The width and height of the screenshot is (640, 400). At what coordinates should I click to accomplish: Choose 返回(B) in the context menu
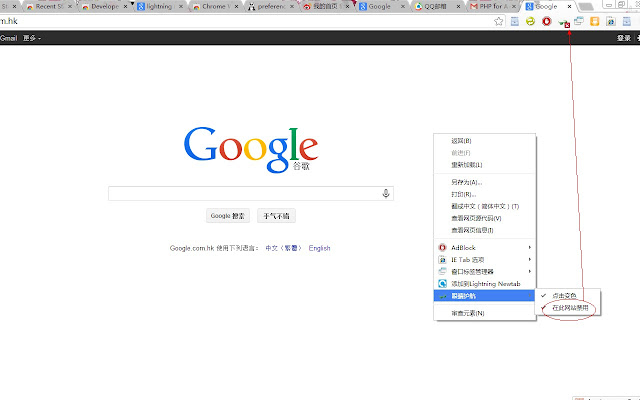[484, 141]
